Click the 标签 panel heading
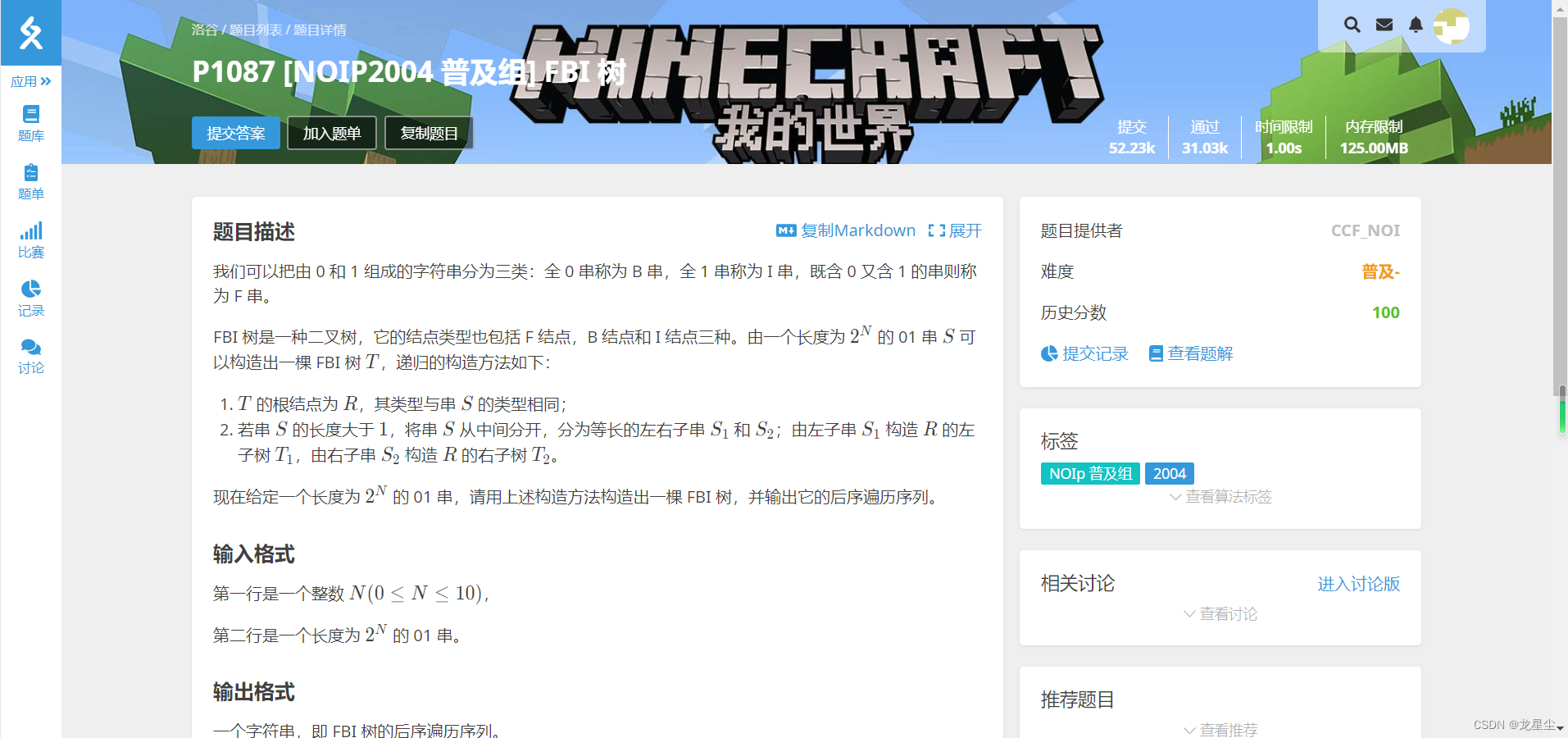1568x738 pixels. point(1060,441)
